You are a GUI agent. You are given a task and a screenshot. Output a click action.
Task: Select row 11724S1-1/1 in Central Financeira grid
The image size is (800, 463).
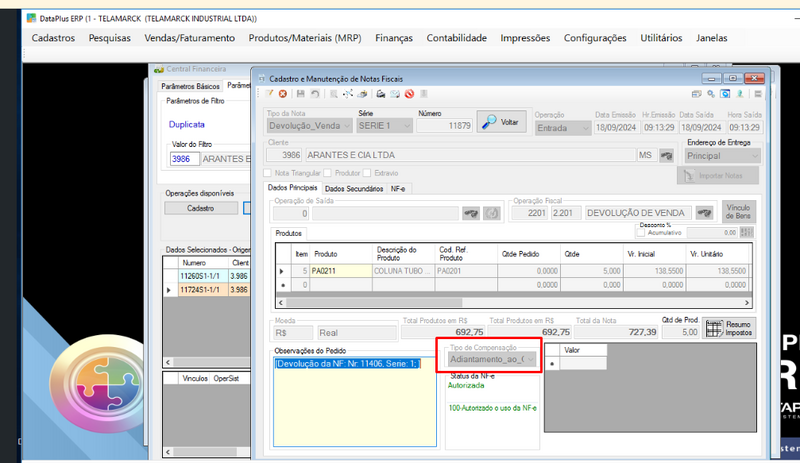pos(206,290)
